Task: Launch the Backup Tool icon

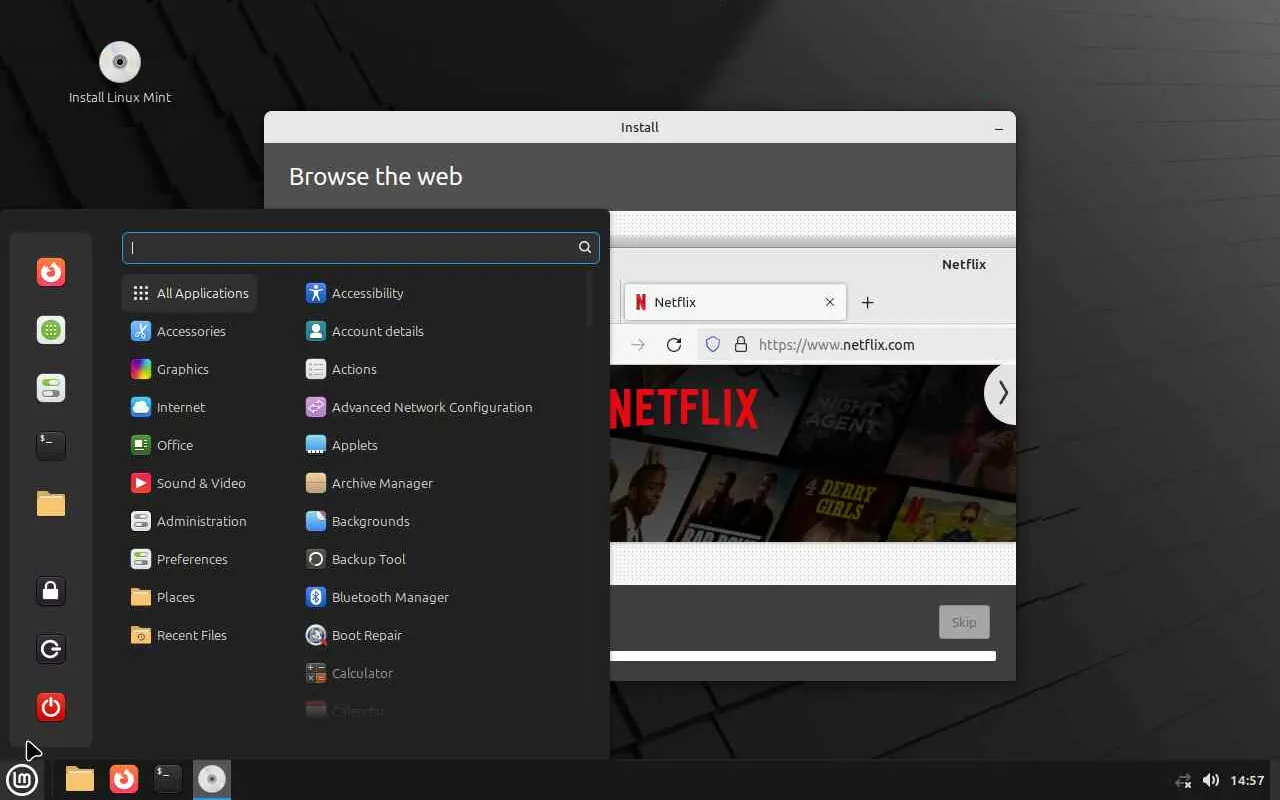Action: (x=316, y=559)
